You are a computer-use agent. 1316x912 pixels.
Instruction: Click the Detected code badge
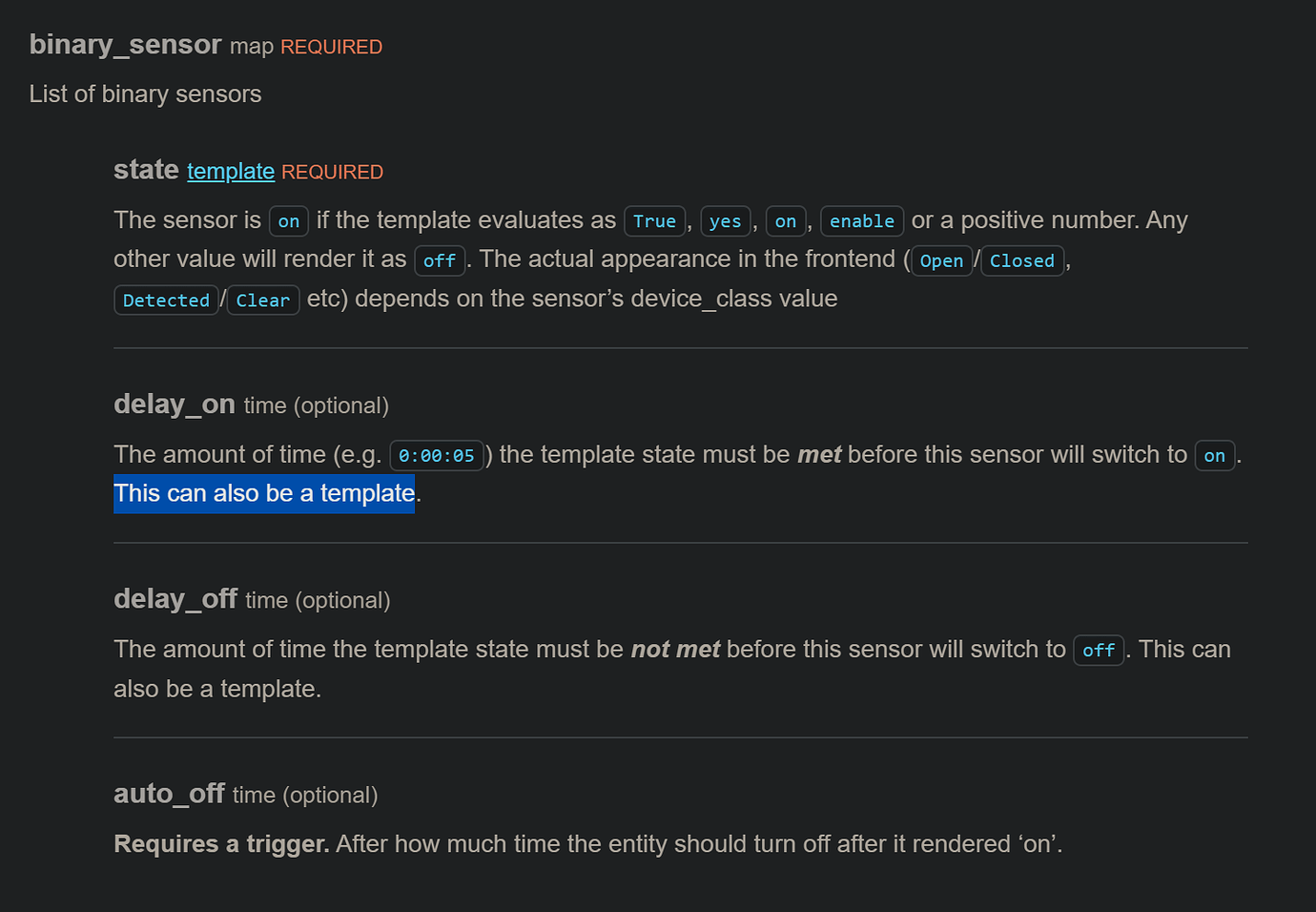tap(166, 300)
